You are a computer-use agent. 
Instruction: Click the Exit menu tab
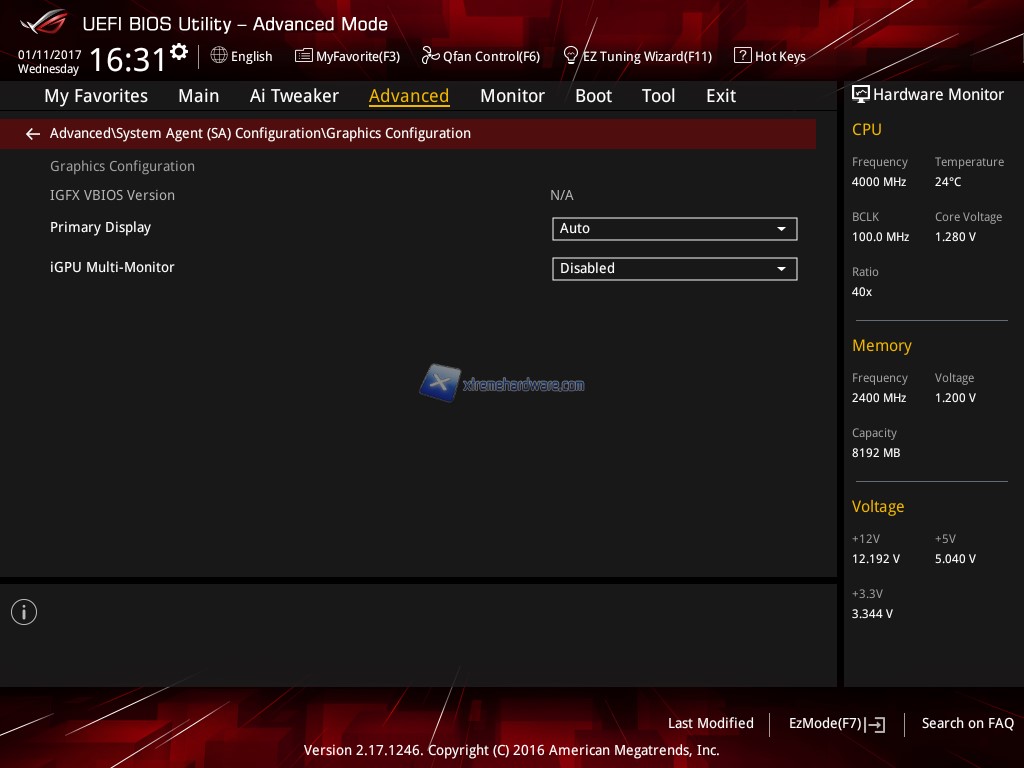(720, 96)
